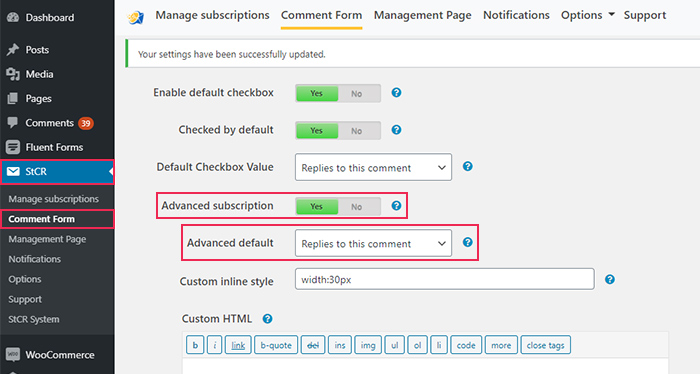Open the Options tab
The image size is (700, 374).
click(x=581, y=15)
